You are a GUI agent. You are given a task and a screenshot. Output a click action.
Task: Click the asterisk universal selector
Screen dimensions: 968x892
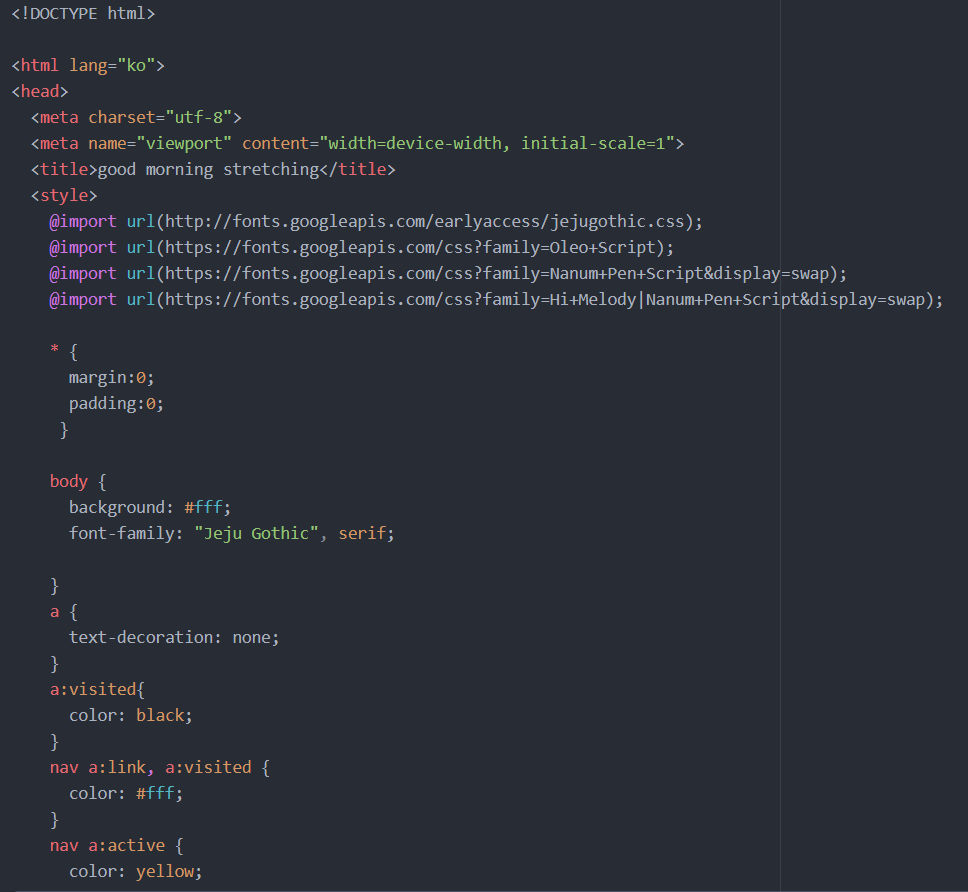(54, 349)
